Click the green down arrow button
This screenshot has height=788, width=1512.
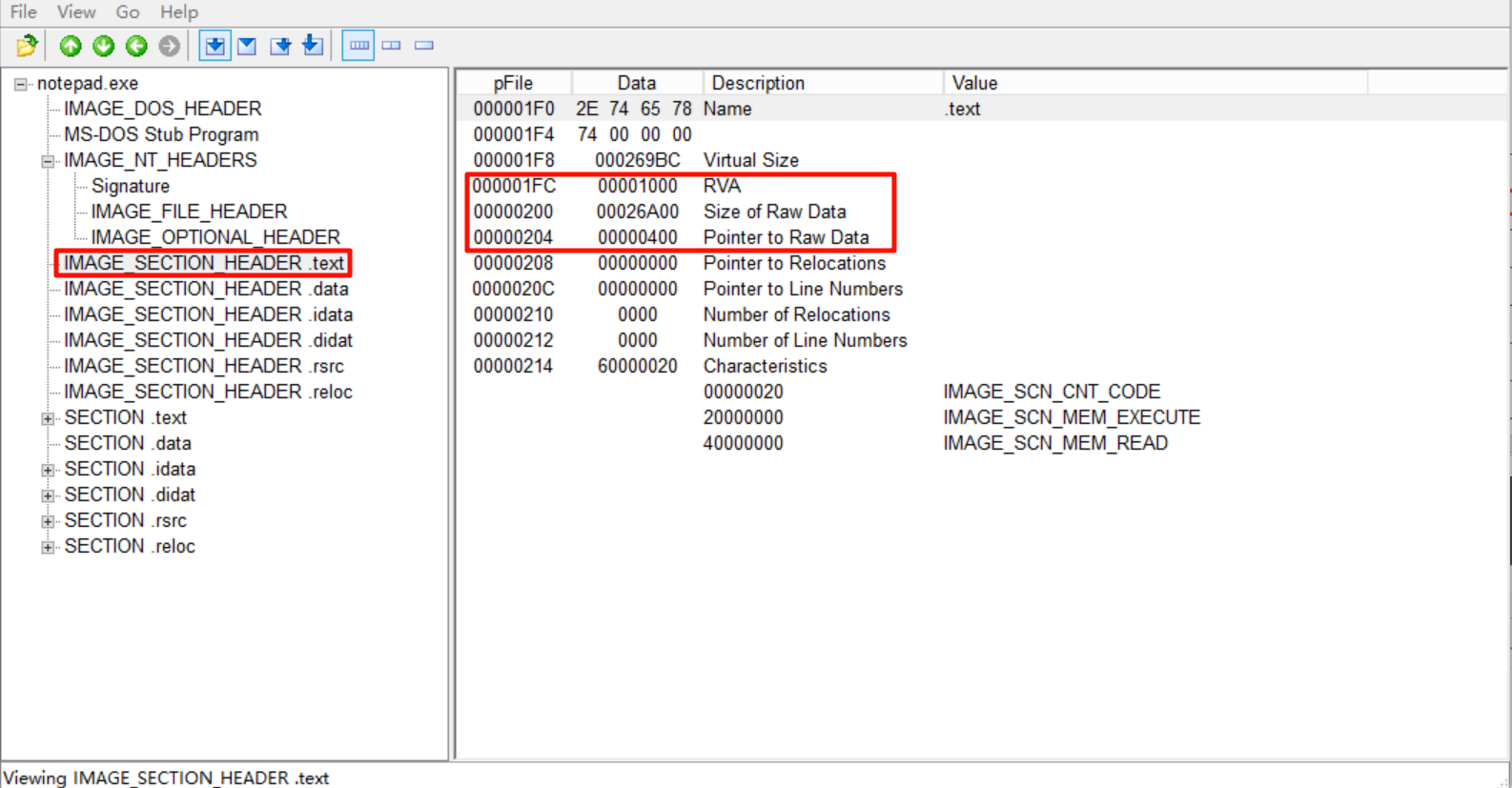click(x=103, y=46)
